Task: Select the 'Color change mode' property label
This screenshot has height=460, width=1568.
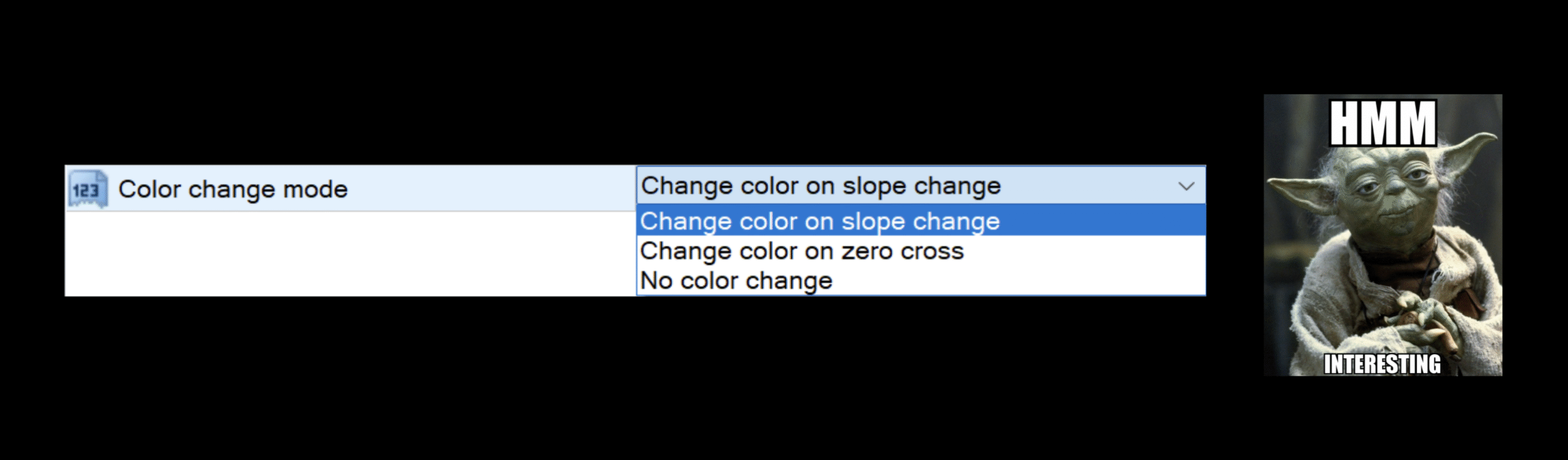Action: [x=233, y=189]
